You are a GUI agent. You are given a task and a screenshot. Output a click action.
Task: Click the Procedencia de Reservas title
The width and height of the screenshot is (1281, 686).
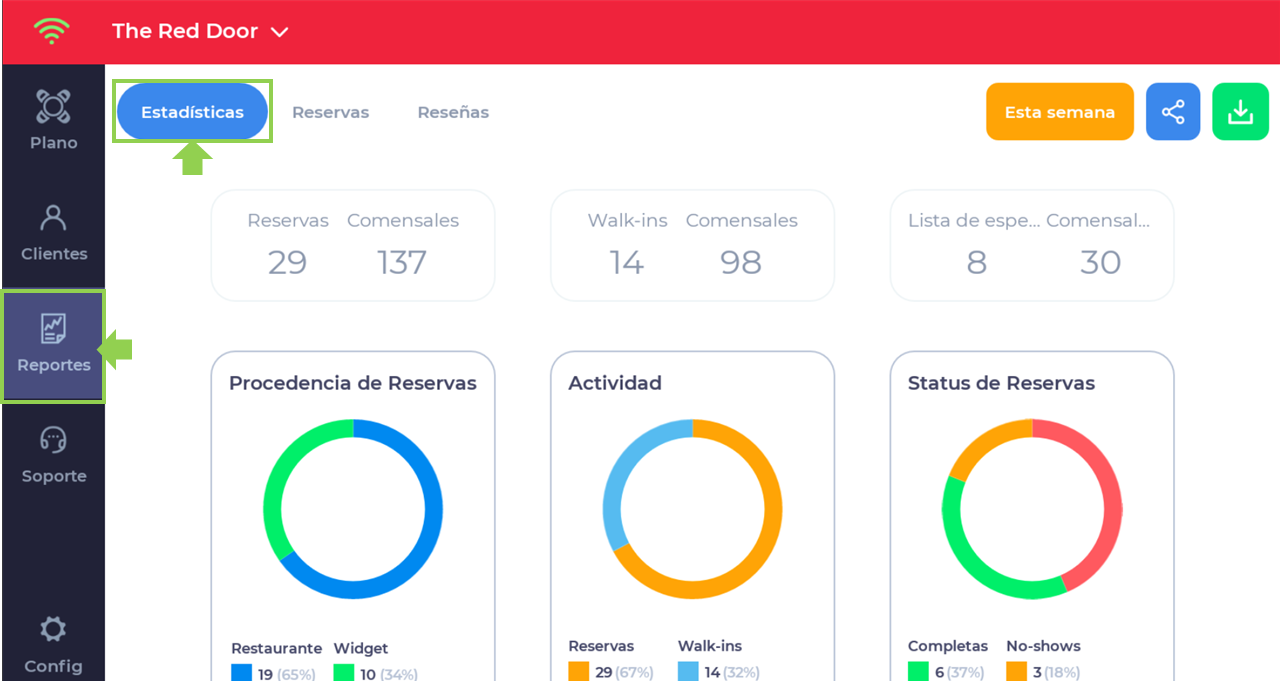(353, 383)
